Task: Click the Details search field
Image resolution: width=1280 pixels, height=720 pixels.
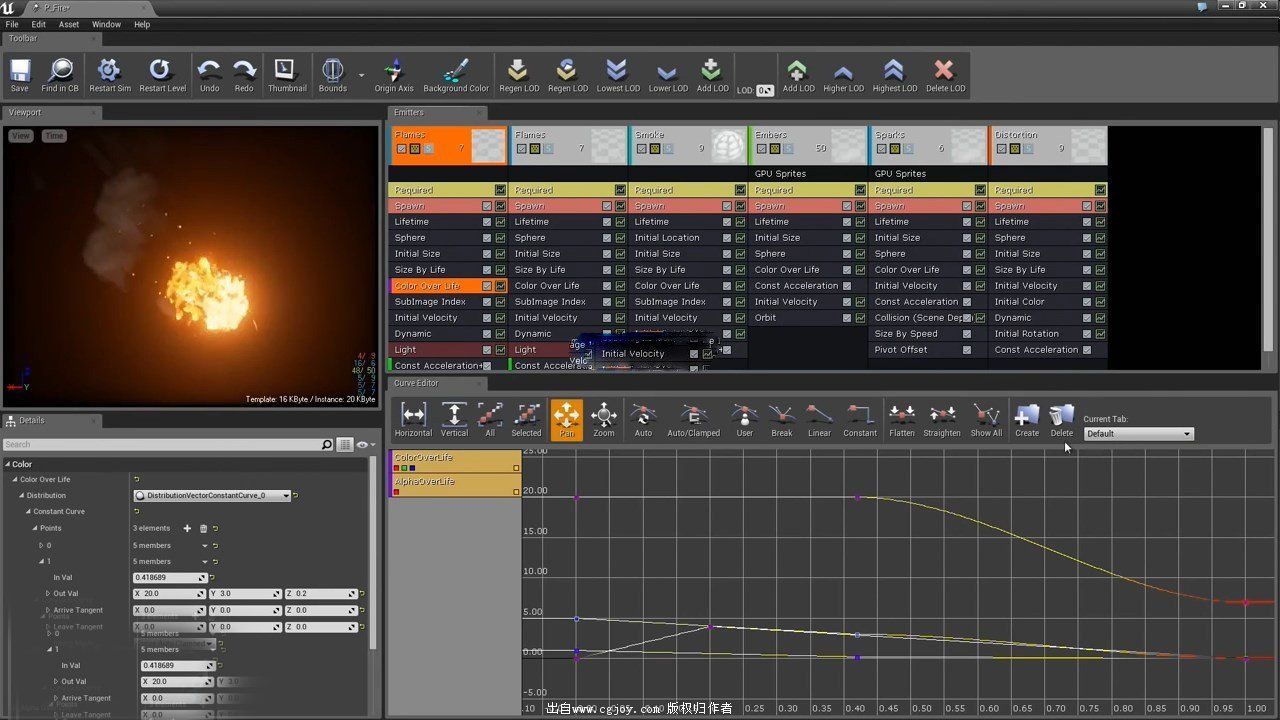Action: (x=167, y=445)
